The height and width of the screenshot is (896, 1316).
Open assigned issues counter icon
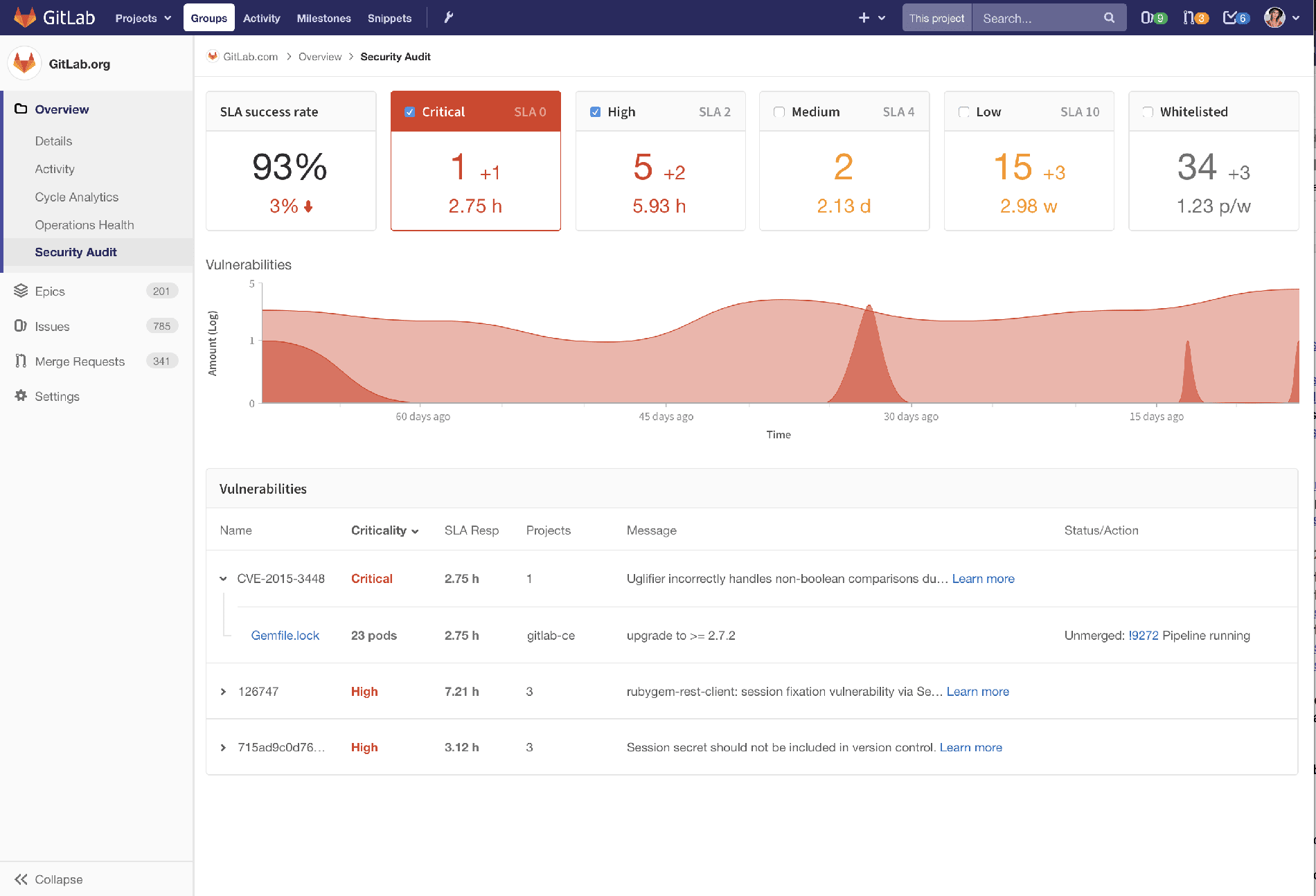(x=1153, y=18)
